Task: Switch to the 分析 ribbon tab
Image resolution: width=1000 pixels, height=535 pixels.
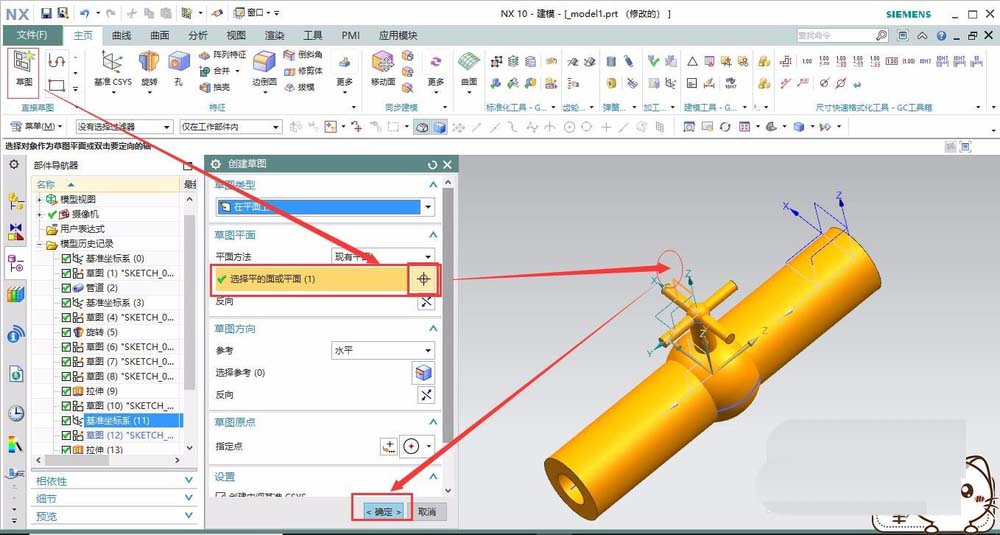Action: click(198, 36)
